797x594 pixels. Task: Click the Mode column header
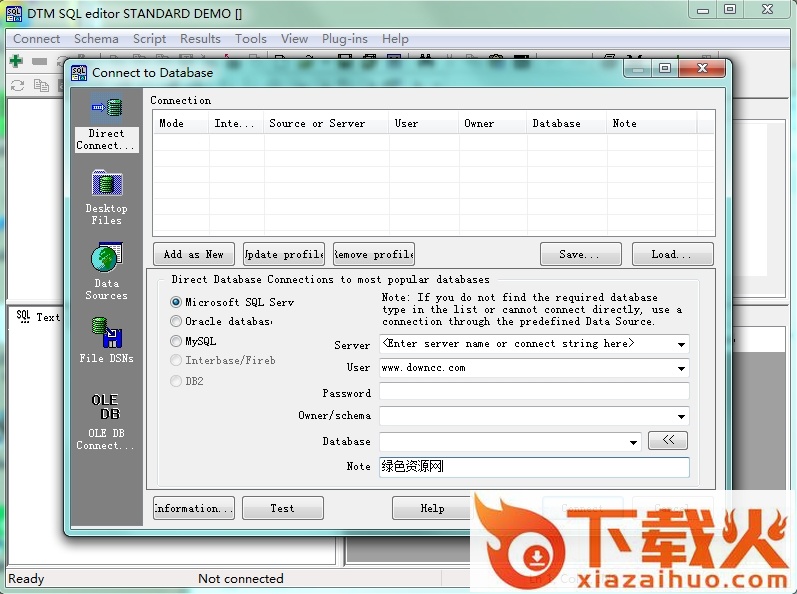point(181,123)
